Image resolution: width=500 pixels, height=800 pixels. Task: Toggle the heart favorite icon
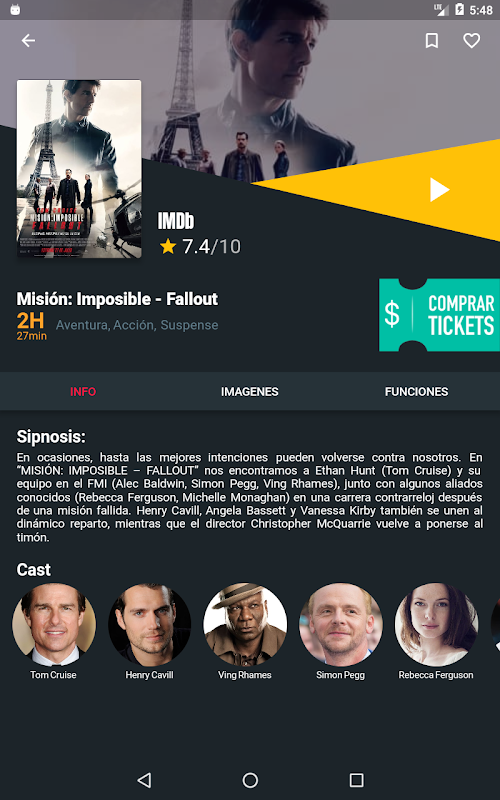pyautogui.click(x=471, y=41)
